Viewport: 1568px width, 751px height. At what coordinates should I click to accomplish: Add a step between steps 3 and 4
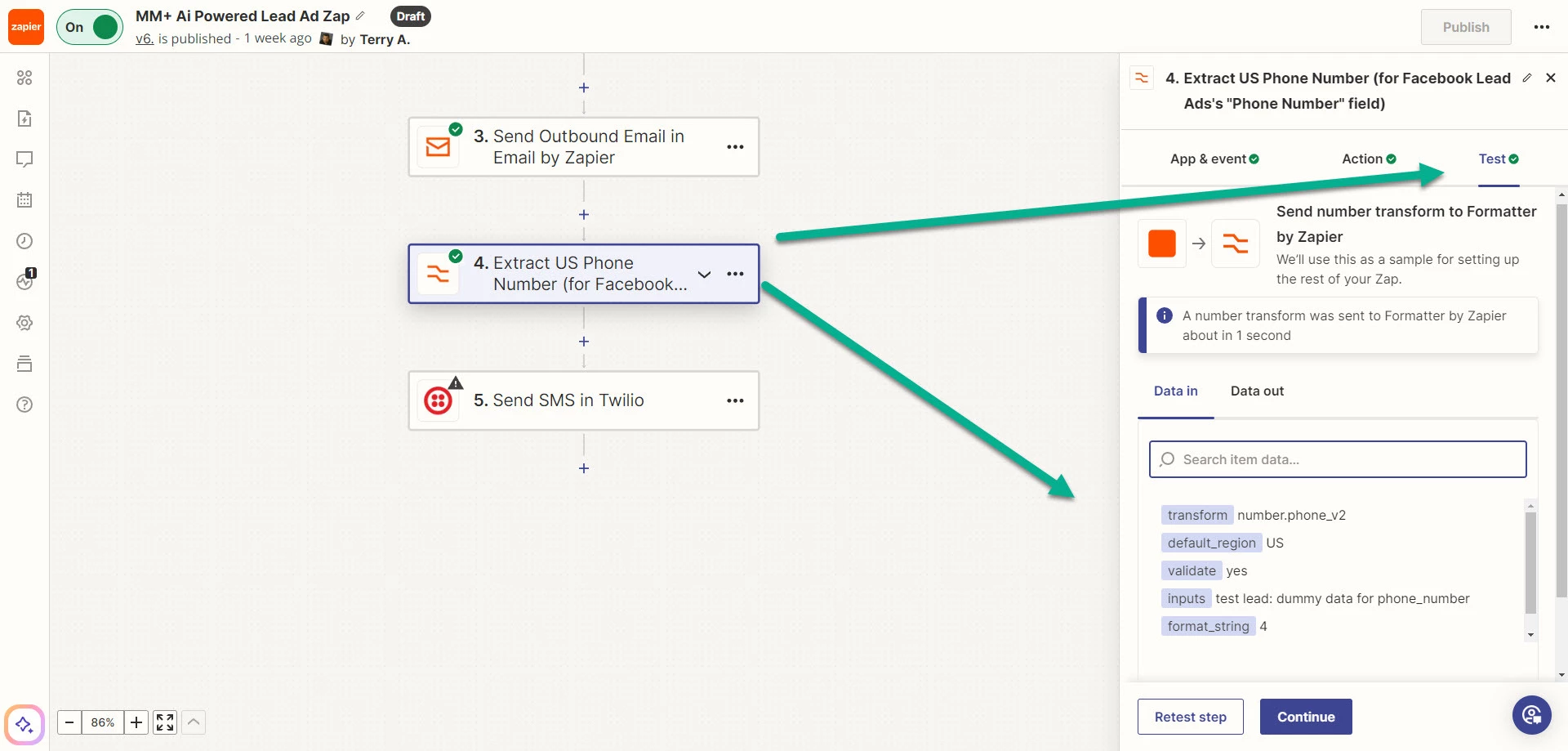(584, 214)
